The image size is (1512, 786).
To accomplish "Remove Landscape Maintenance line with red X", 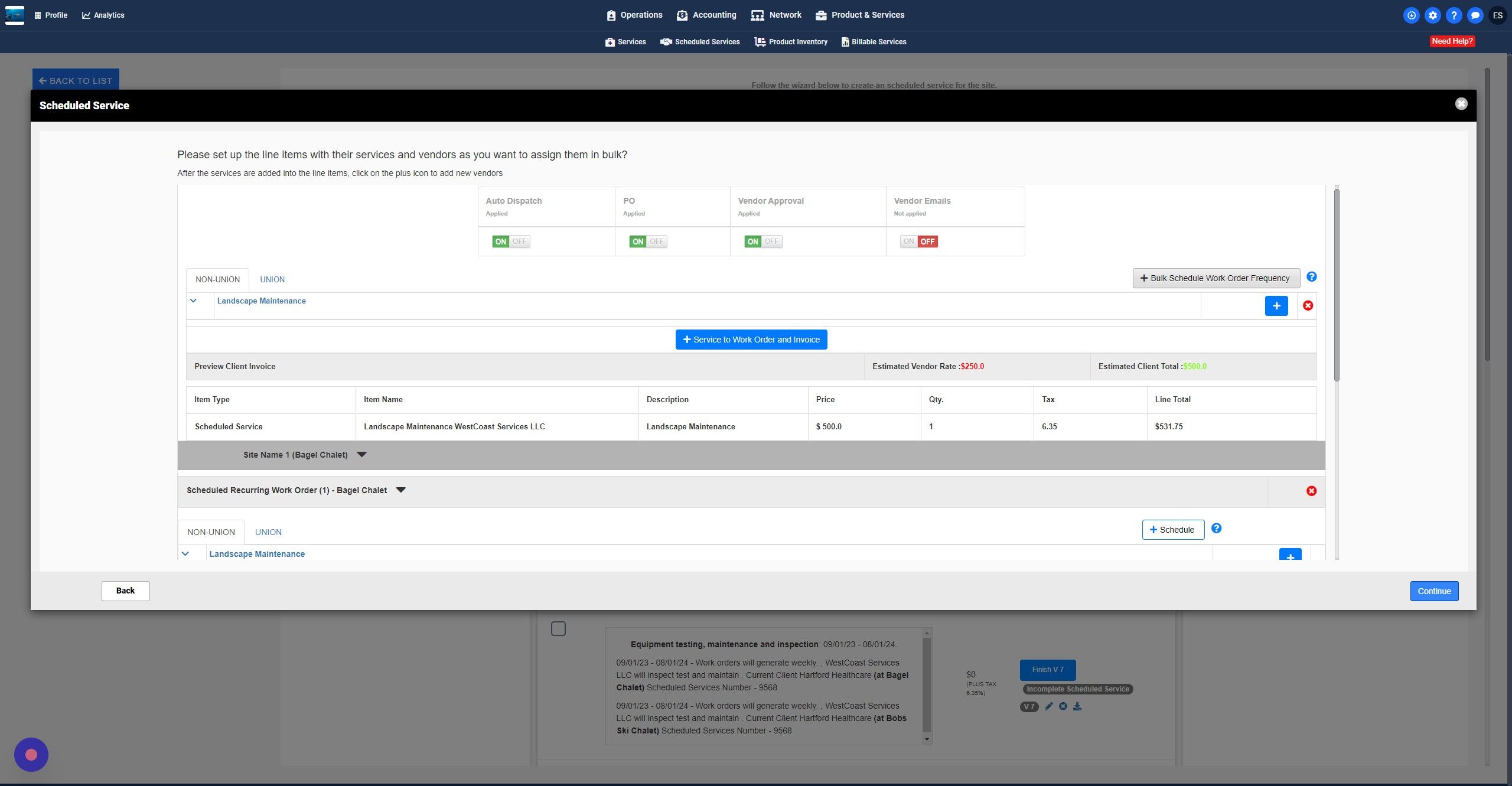I will tap(1308, 306).
